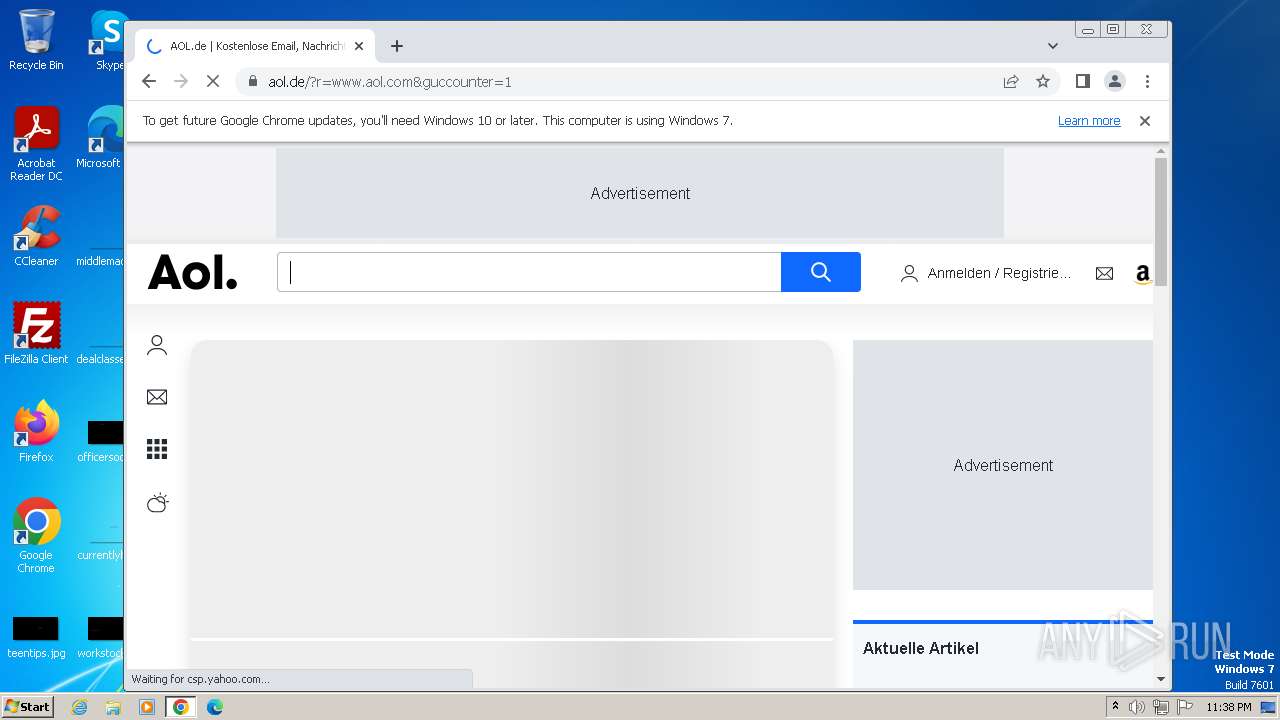Click the volume tray icon
This screenshot has height=720, width=1280.
click(x=1137, y=707)
